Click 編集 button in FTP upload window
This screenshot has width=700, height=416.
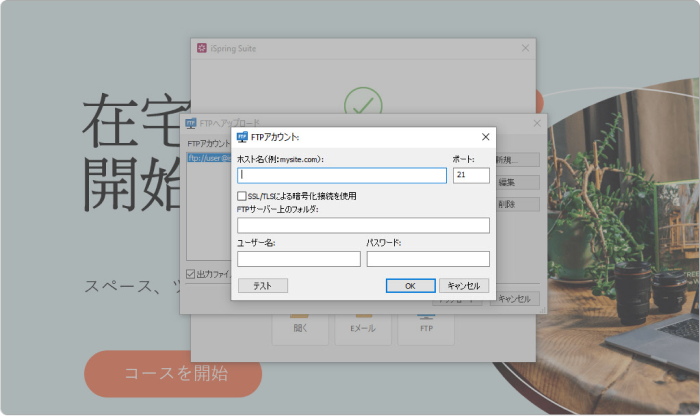pos(517,182)
